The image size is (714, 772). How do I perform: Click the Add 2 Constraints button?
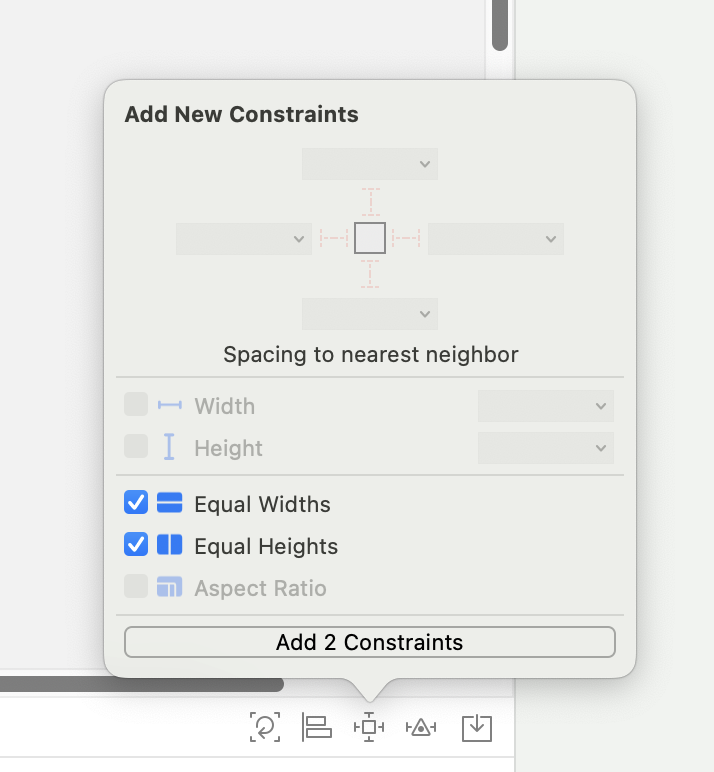click(x=370, y=642)
